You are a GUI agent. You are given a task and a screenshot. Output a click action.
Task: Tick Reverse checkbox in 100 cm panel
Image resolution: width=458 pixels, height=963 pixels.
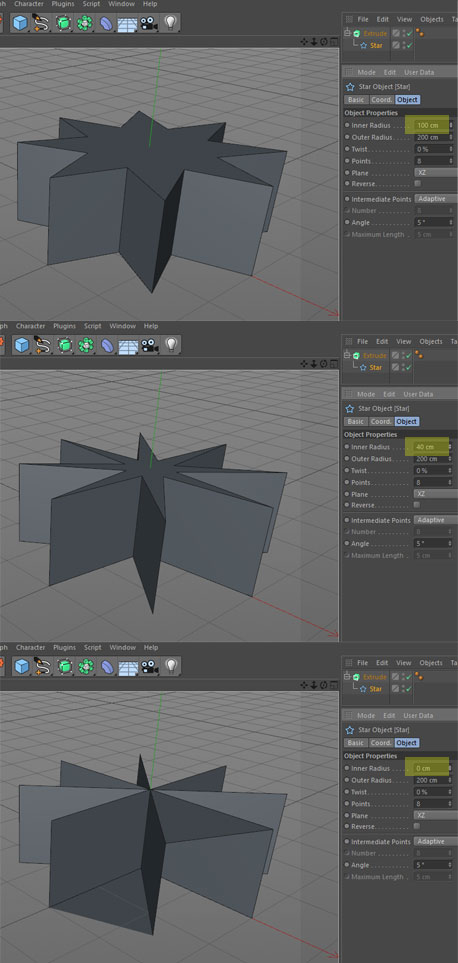418,184
